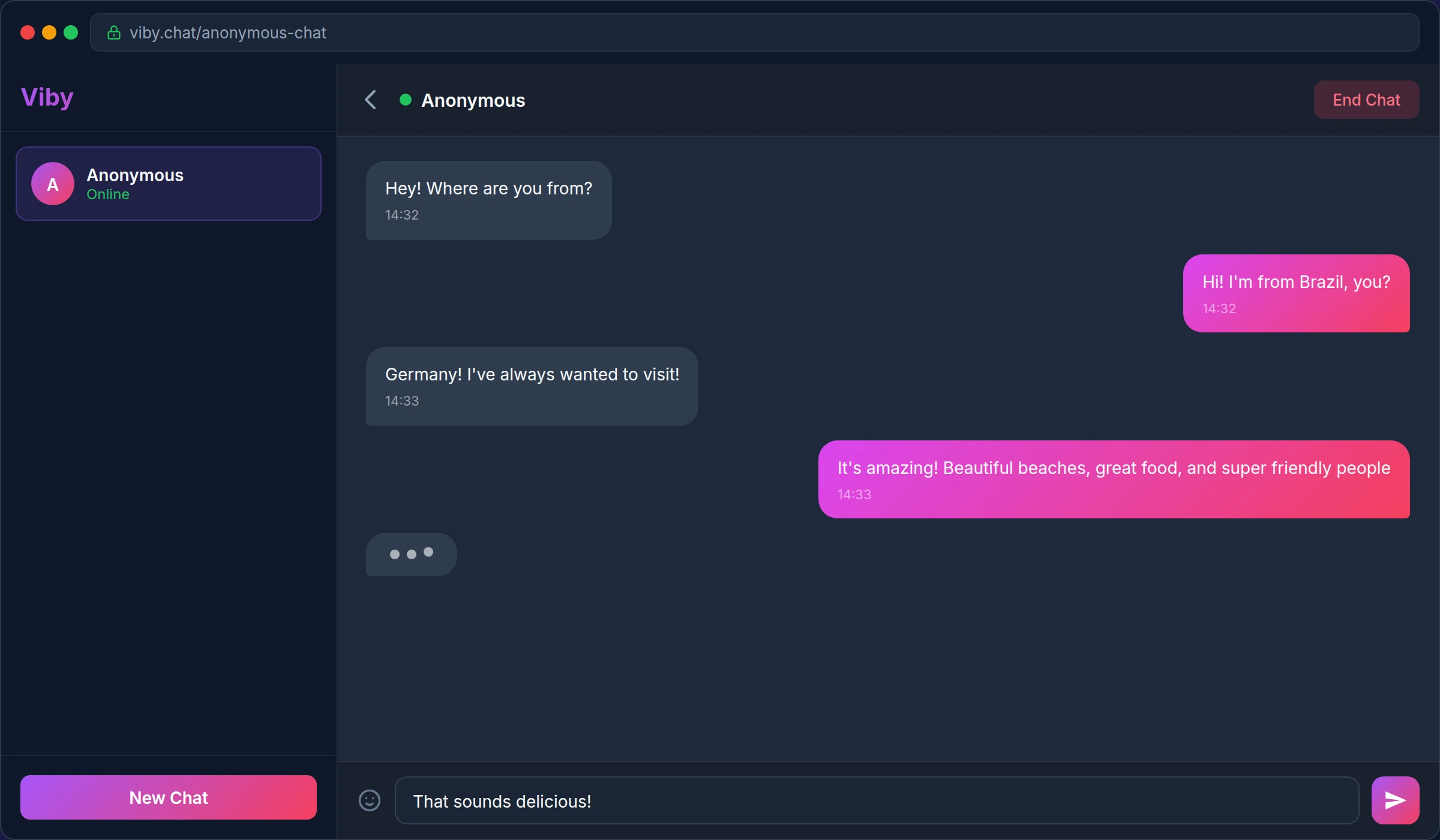
Task: Select the Anonymous conversation in the sidebar
Action: 168,183
